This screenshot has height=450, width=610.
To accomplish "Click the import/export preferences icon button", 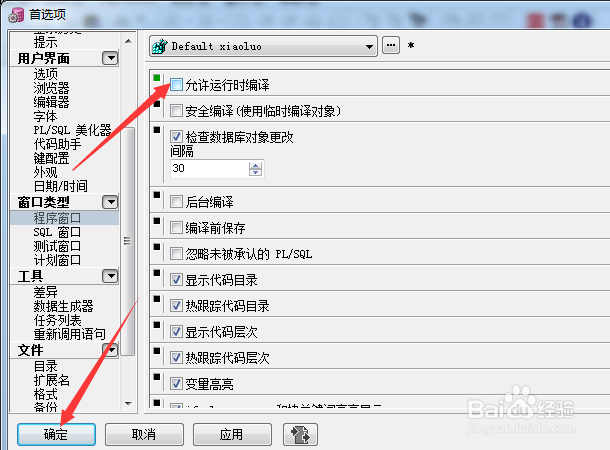I will point(300,434).
